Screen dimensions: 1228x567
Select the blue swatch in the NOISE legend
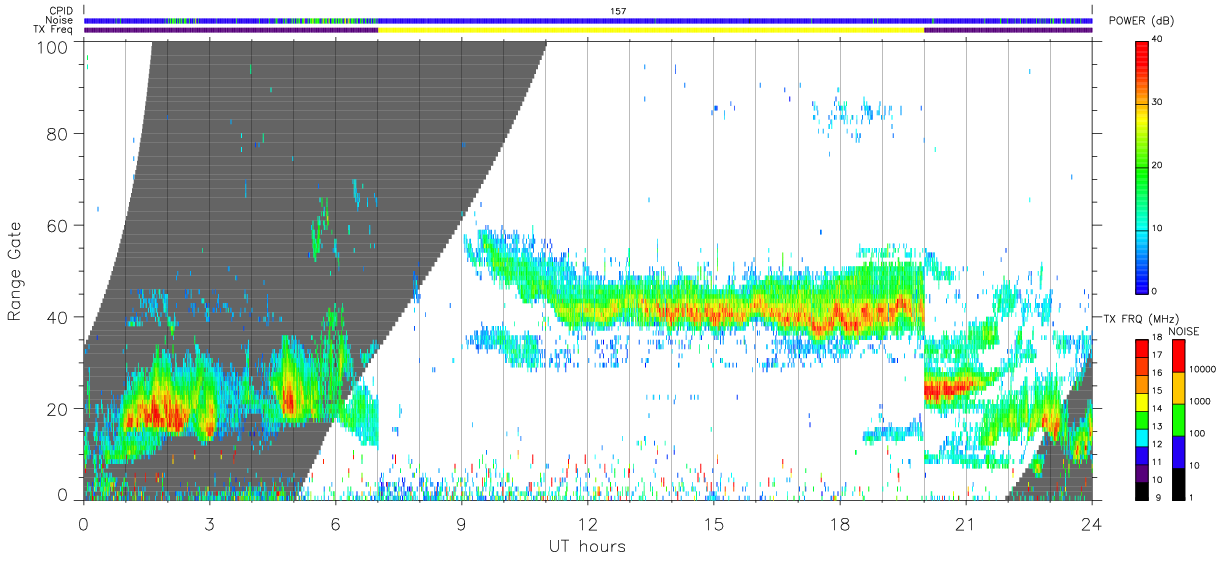click(1179, 452)
